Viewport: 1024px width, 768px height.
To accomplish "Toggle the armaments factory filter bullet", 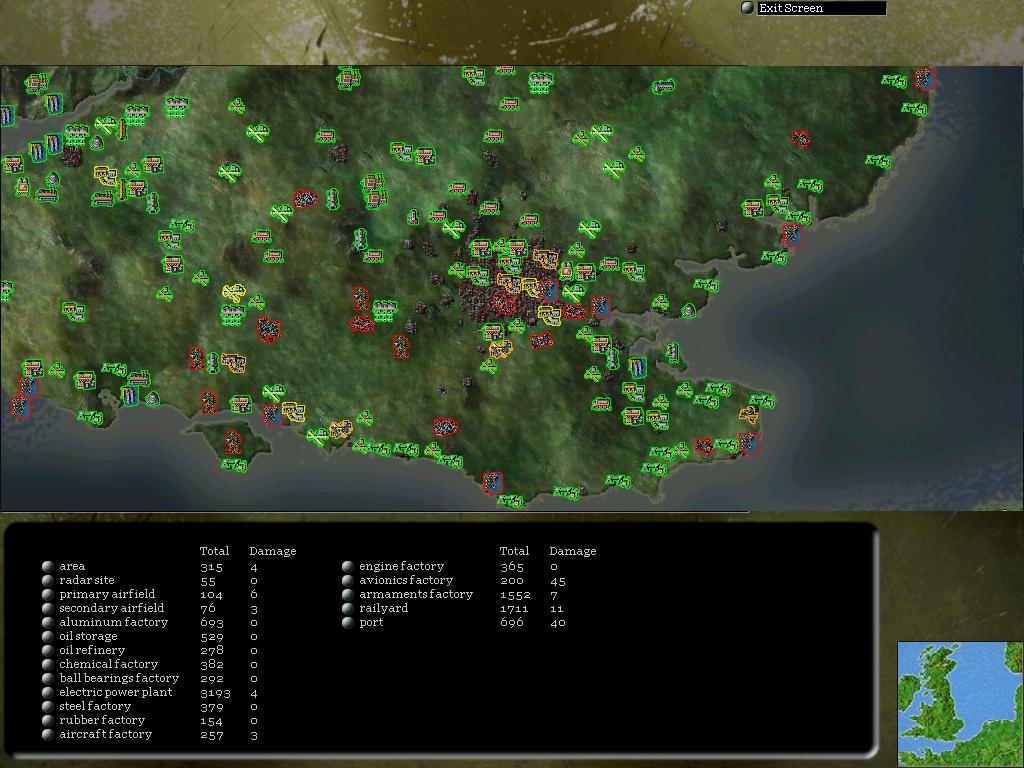I will [347, 594].
